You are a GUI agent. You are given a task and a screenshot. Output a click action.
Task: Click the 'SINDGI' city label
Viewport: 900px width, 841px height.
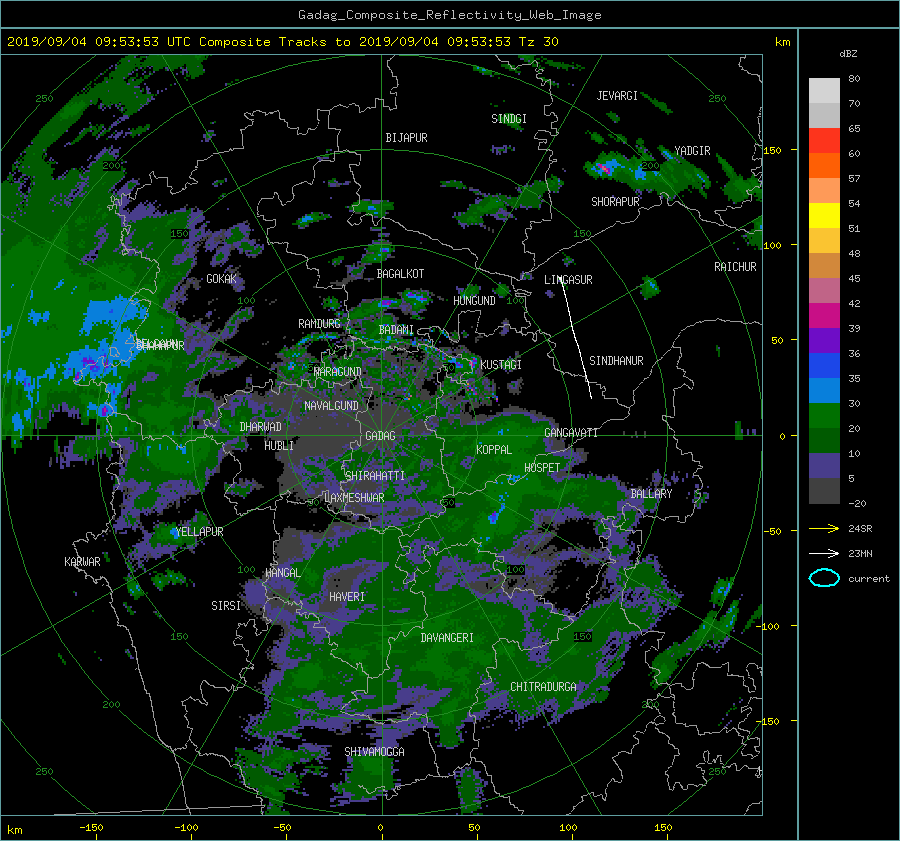[509, 119]
